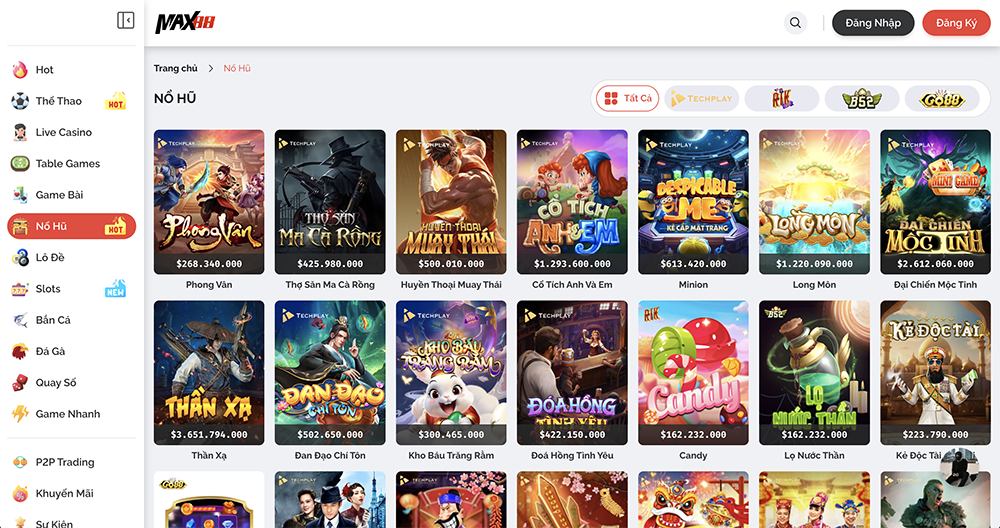Click Nổ Hũ breadcrumb text
Viewport: 1000px width, 528px height.
(x=237, y=68)
